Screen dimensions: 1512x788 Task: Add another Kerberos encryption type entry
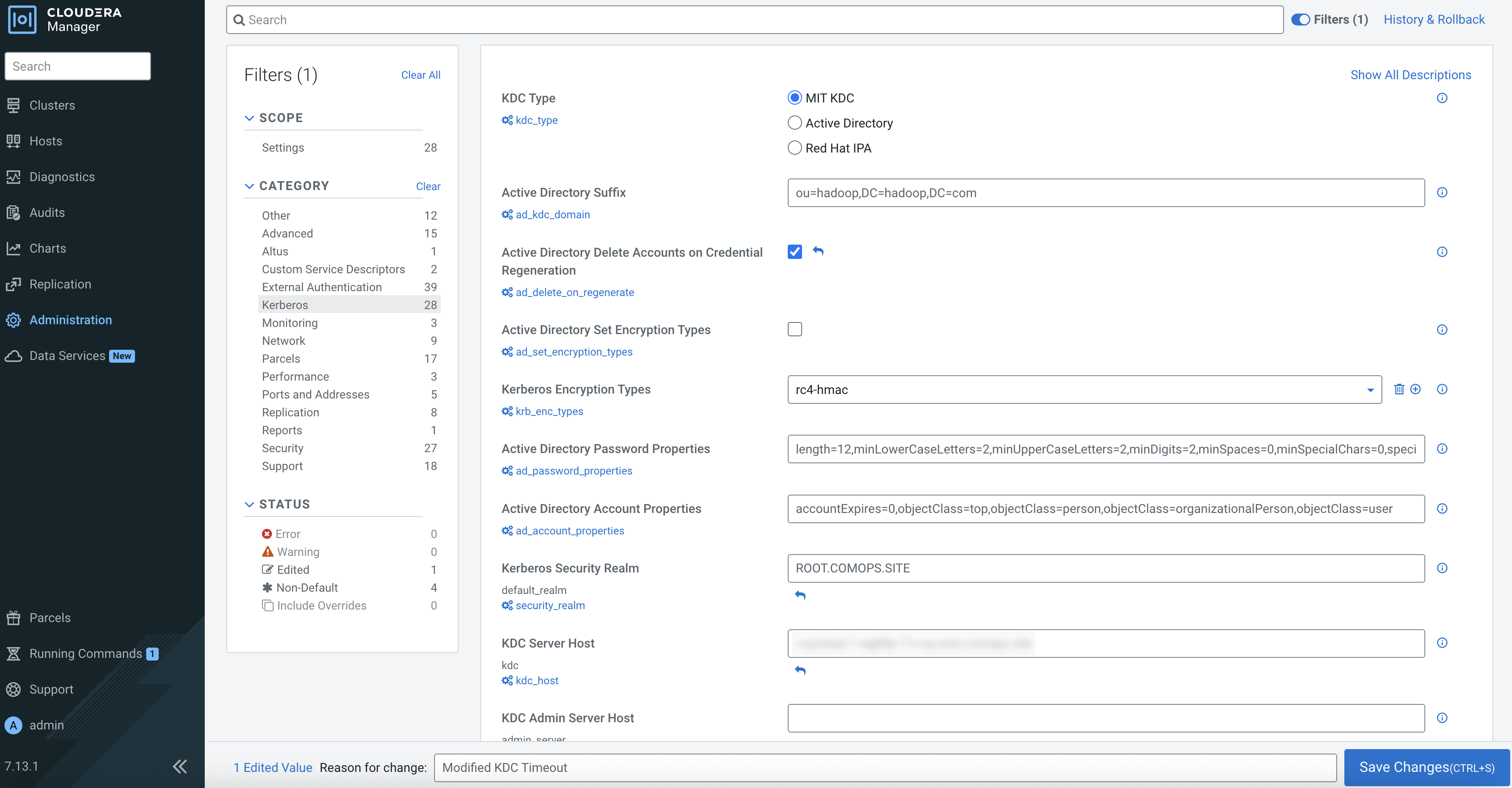pyautogui.click(x=1415, y=389)
